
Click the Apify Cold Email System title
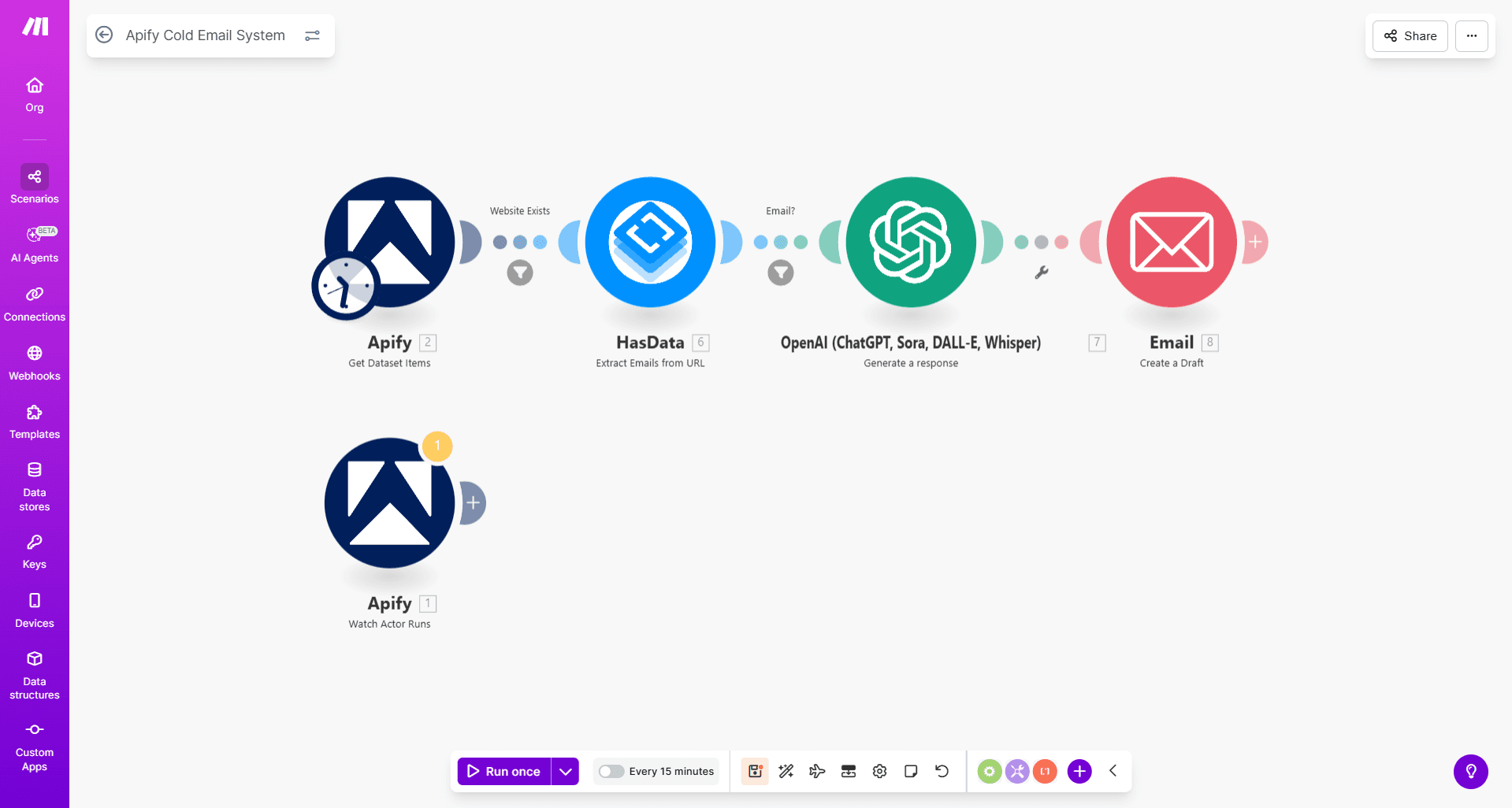pyautogui.click(x=206, y=35)
